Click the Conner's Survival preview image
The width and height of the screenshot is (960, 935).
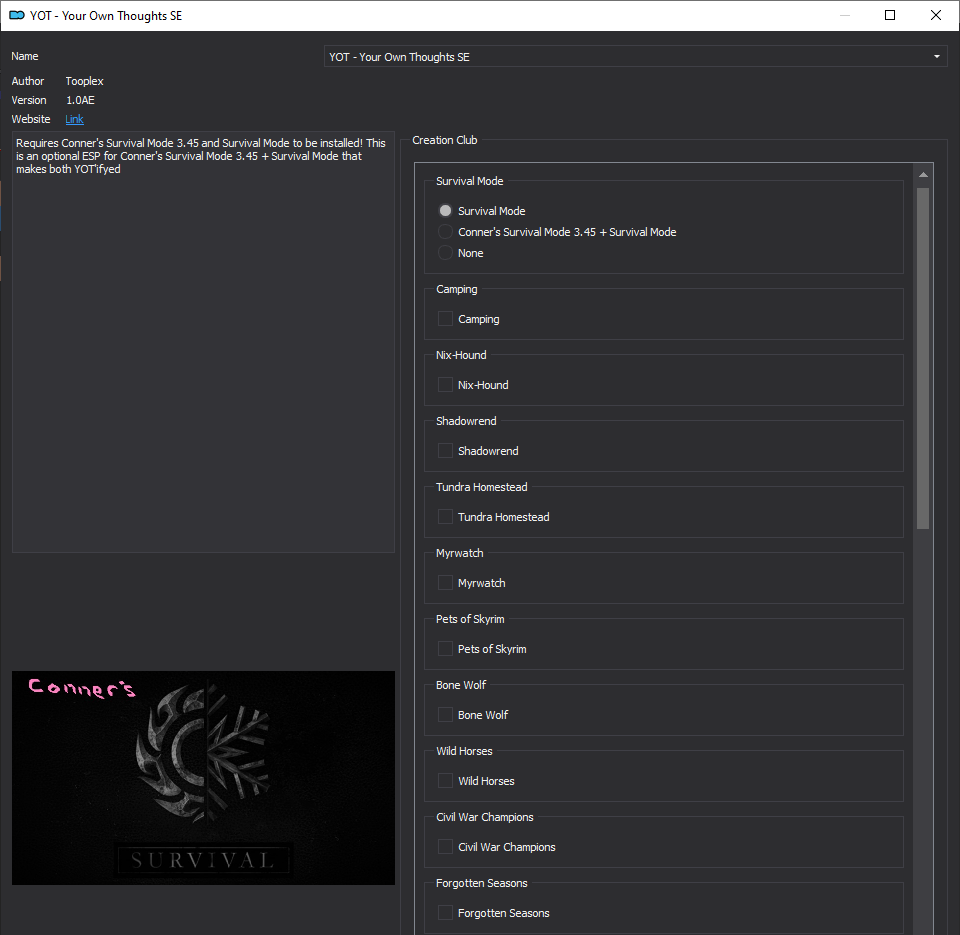pyautogui.click(x=203, y=778)
